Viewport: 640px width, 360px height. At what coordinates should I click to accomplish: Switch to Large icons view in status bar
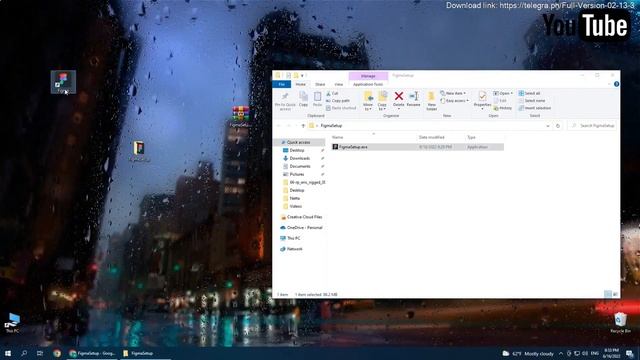click(x=616, y=294)
